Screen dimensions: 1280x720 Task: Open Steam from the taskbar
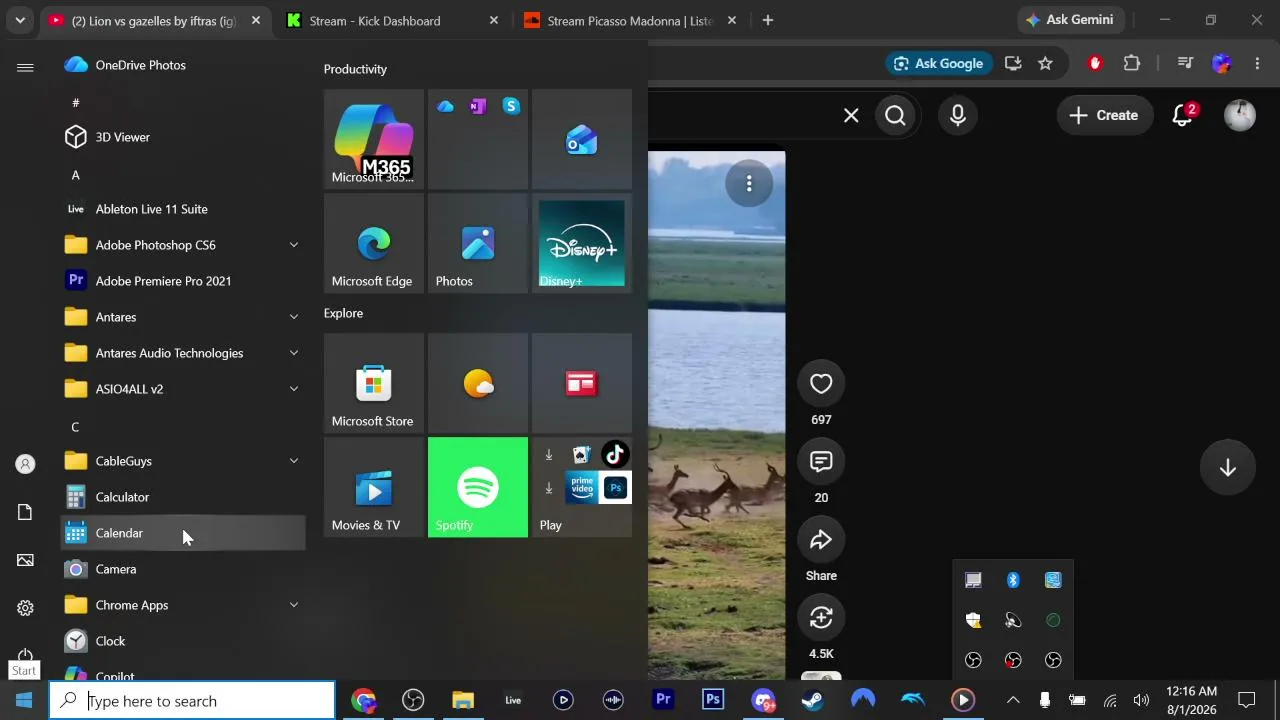[x=813, y=700]
